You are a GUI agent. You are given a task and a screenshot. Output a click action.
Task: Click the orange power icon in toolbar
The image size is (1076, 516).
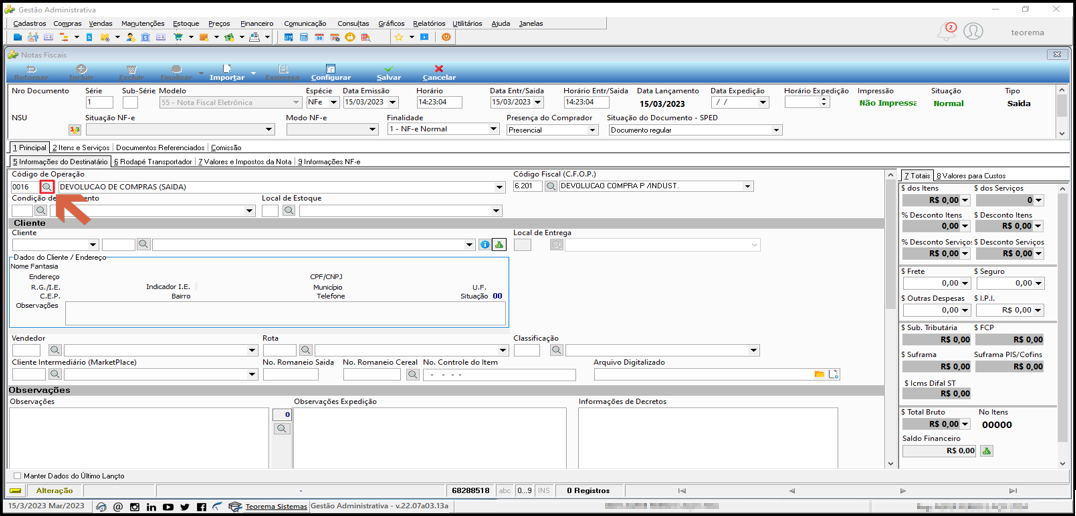tap(446, 37)
